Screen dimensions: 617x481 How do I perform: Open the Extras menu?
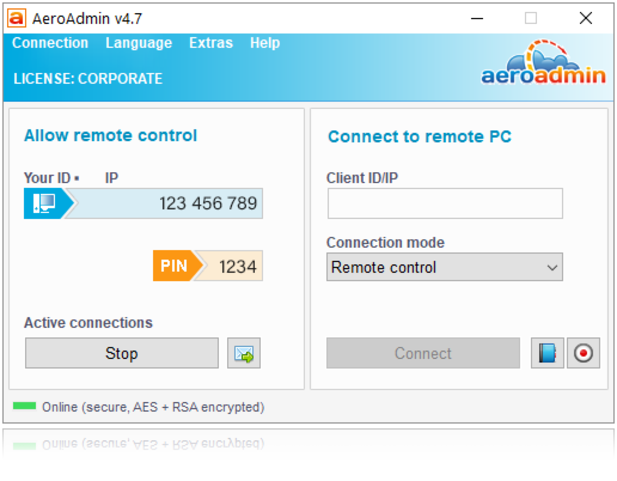pyautogui.click(x=211, y=43)
